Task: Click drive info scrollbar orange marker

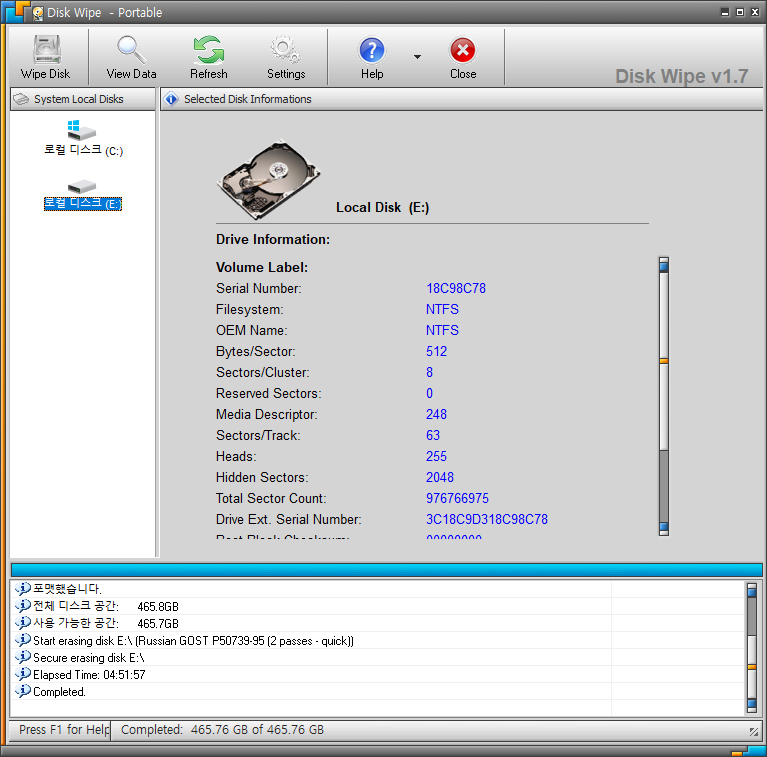Action: tap(663, 361)
